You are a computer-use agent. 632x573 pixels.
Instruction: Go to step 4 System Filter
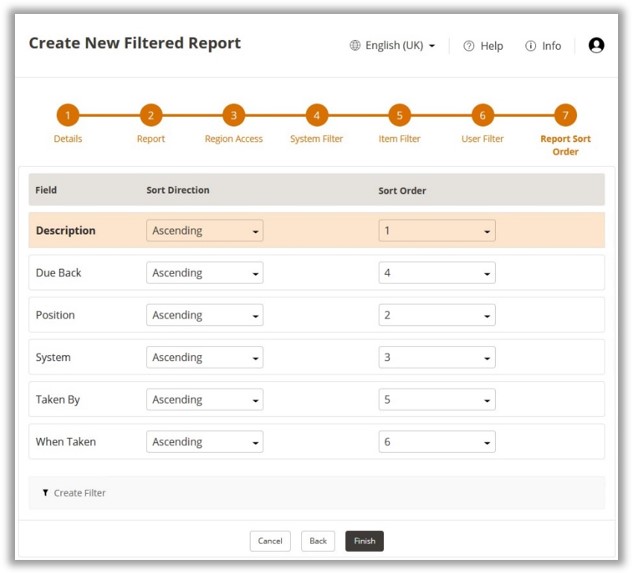pos(316,115)
